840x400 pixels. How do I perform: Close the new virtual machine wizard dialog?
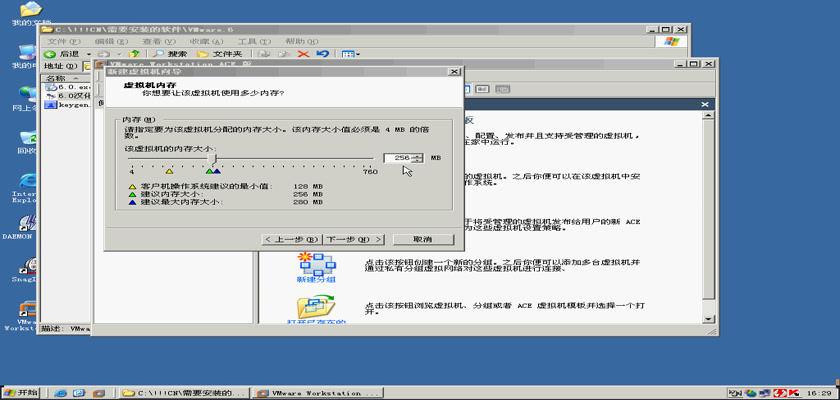454,71
